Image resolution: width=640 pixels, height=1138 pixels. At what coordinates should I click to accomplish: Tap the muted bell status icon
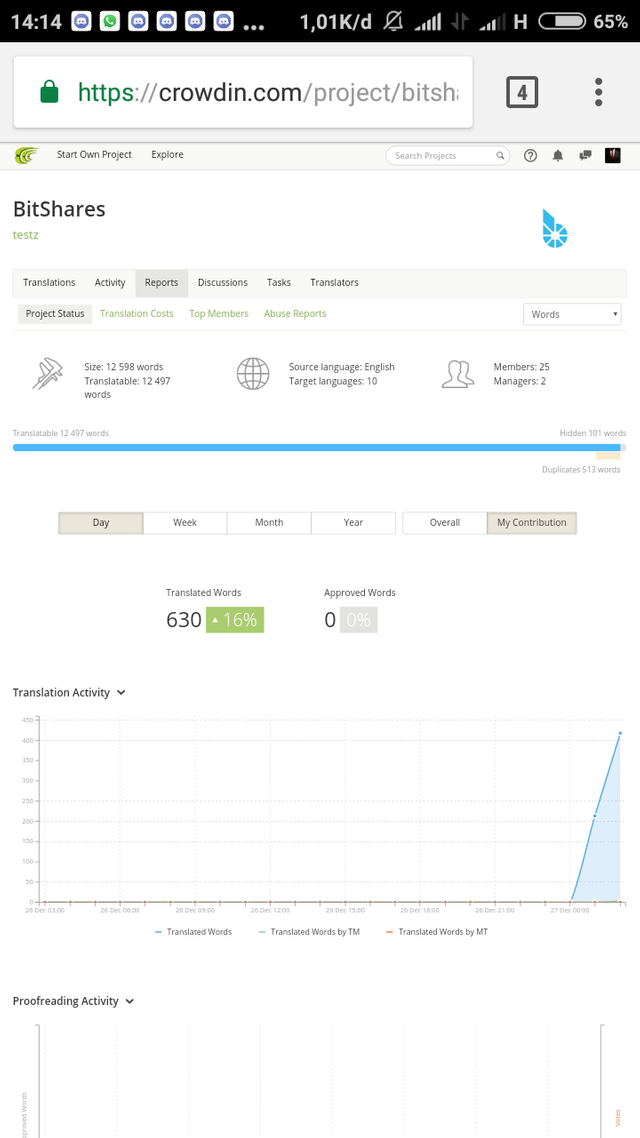[x=393, y=22]
